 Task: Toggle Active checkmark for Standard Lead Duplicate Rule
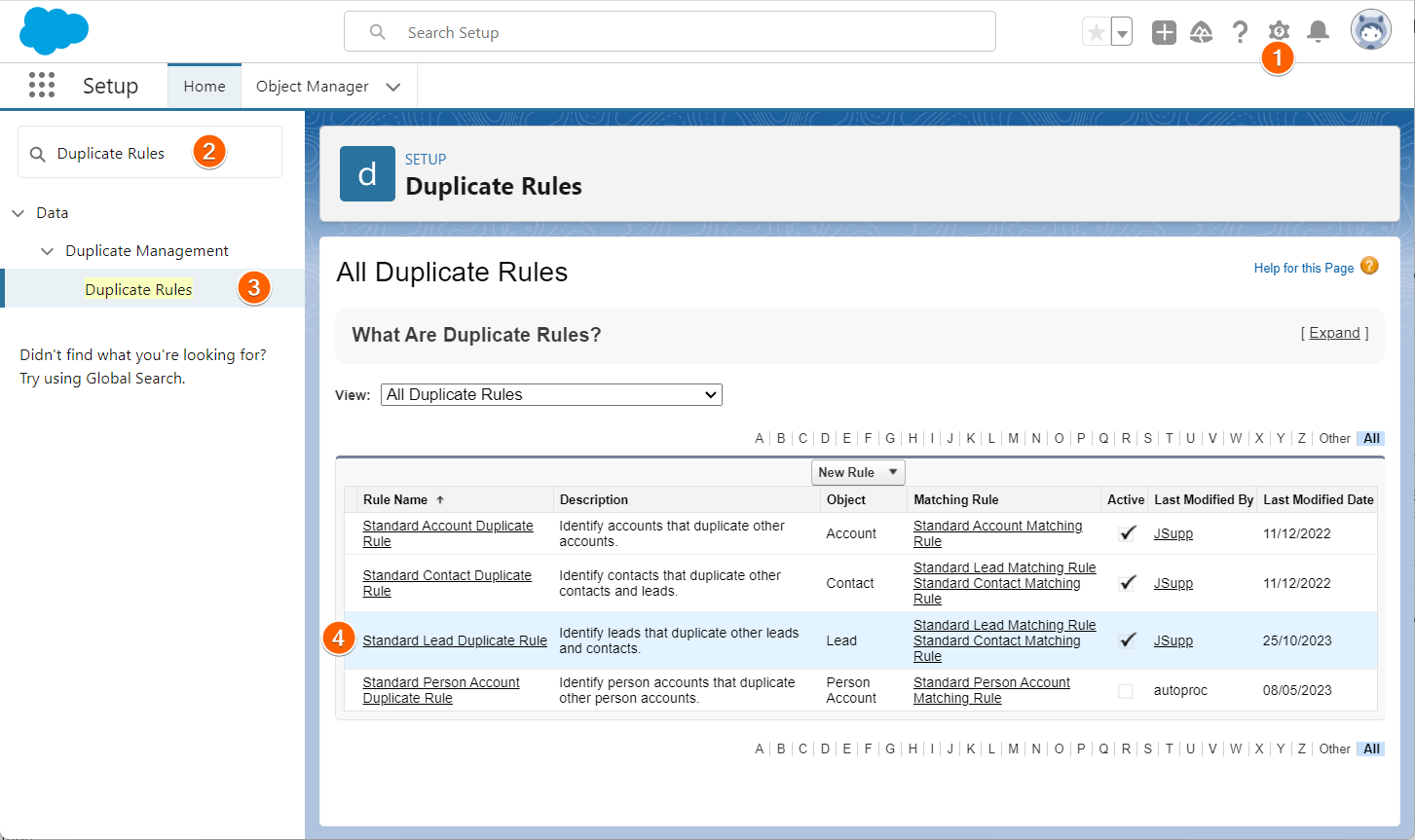[1127, 640]
